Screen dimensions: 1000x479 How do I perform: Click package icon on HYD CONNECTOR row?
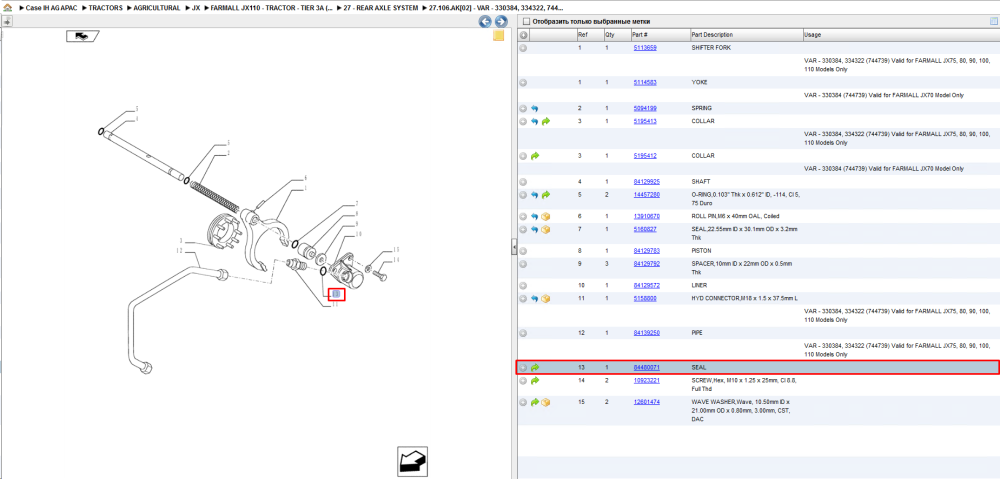[546, 298]
